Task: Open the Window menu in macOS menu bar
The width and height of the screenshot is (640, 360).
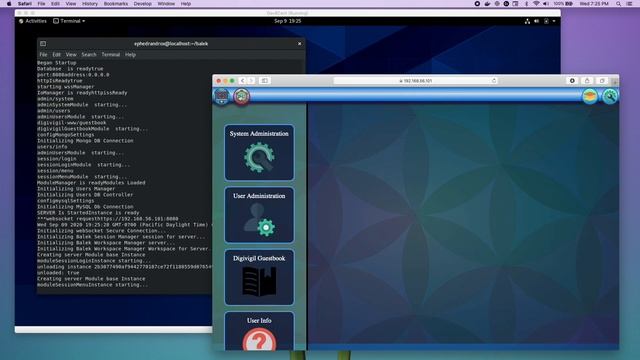Action: 166,4
